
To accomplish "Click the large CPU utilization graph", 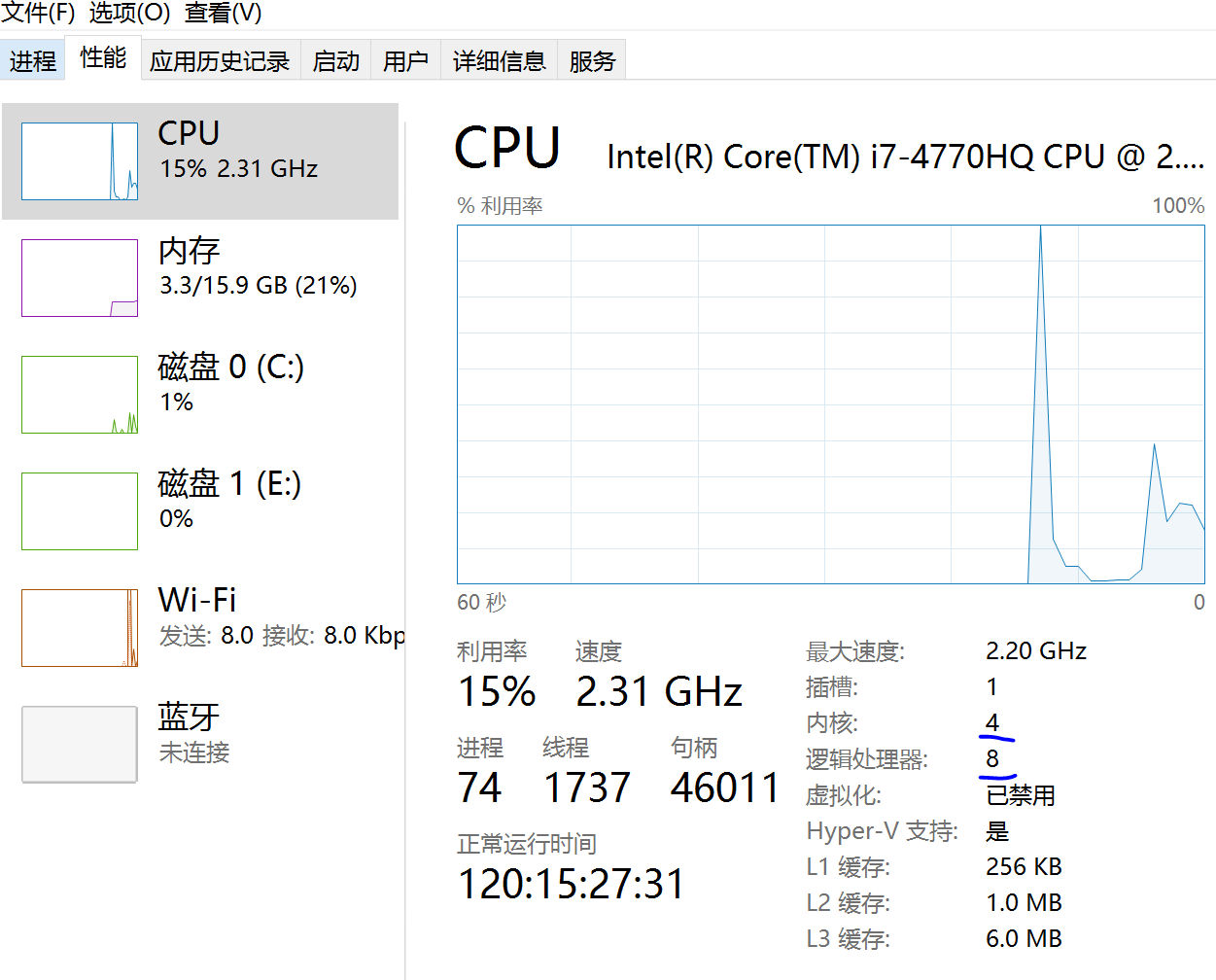I will [830, 404].
